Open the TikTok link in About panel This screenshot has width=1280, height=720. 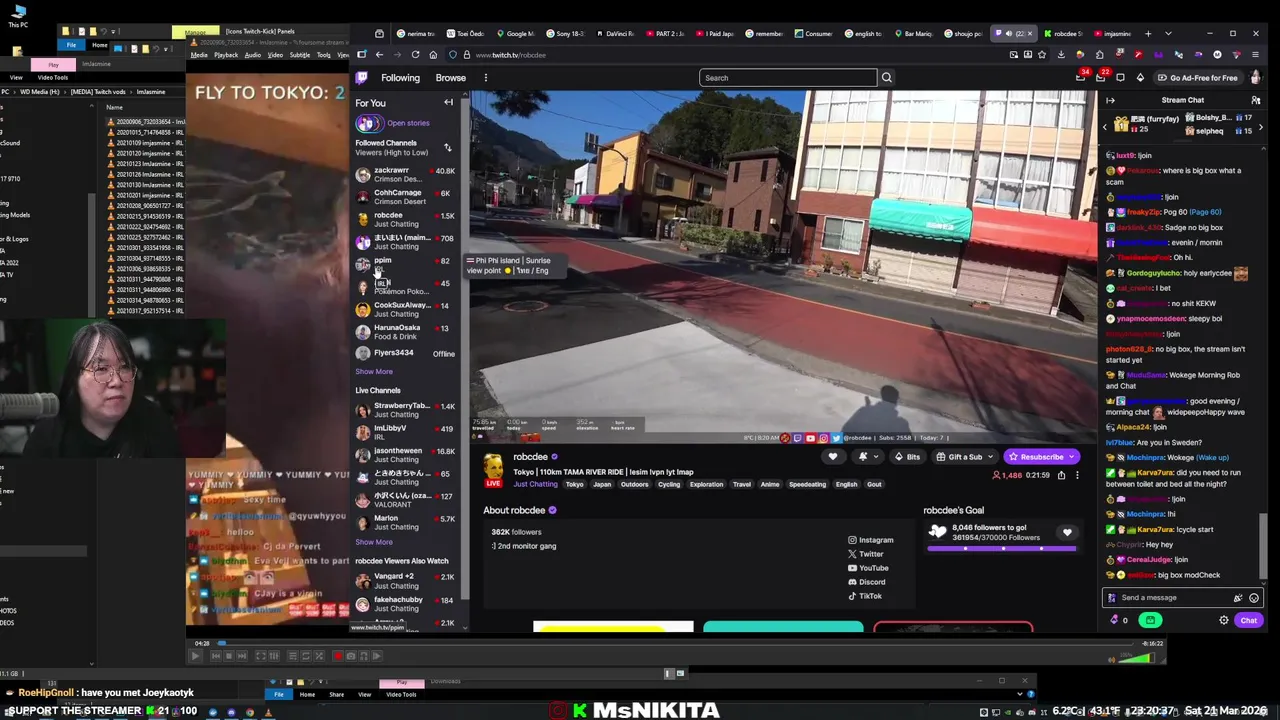tap(865, 596)
